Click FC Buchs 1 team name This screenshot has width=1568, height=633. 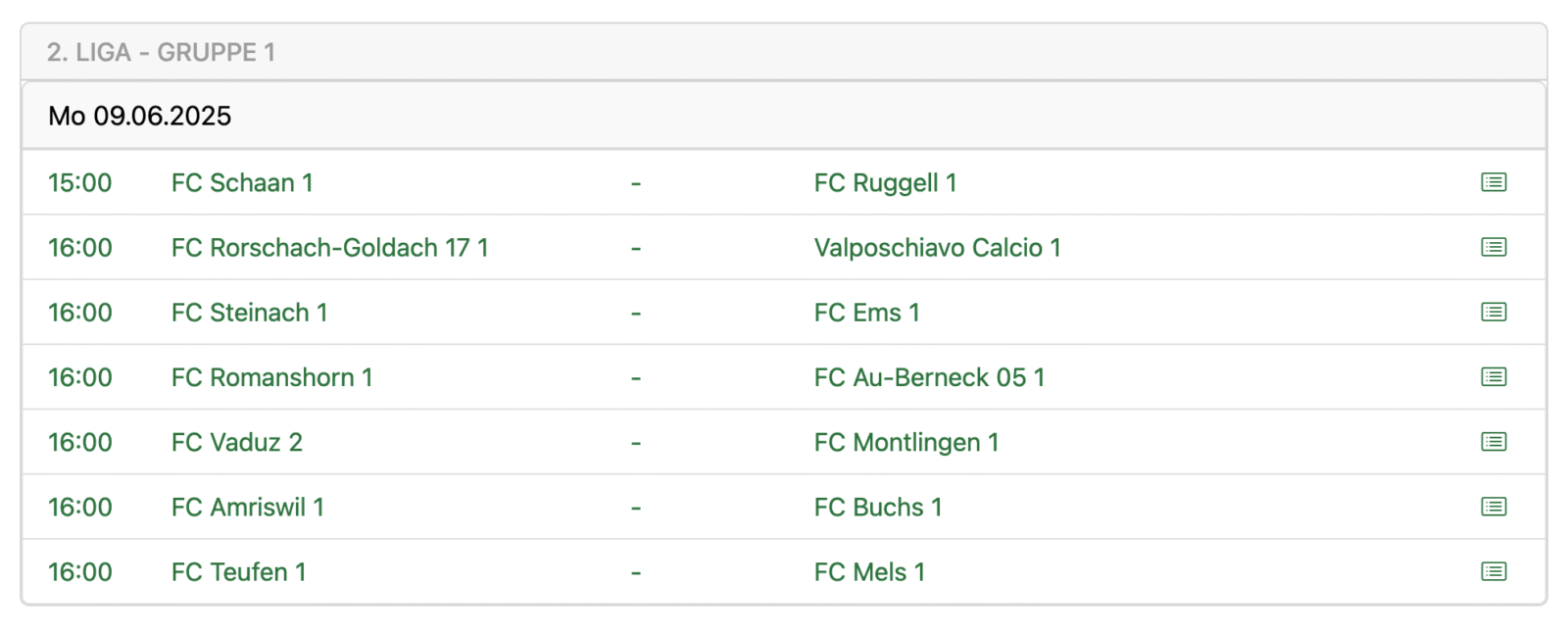878,508
